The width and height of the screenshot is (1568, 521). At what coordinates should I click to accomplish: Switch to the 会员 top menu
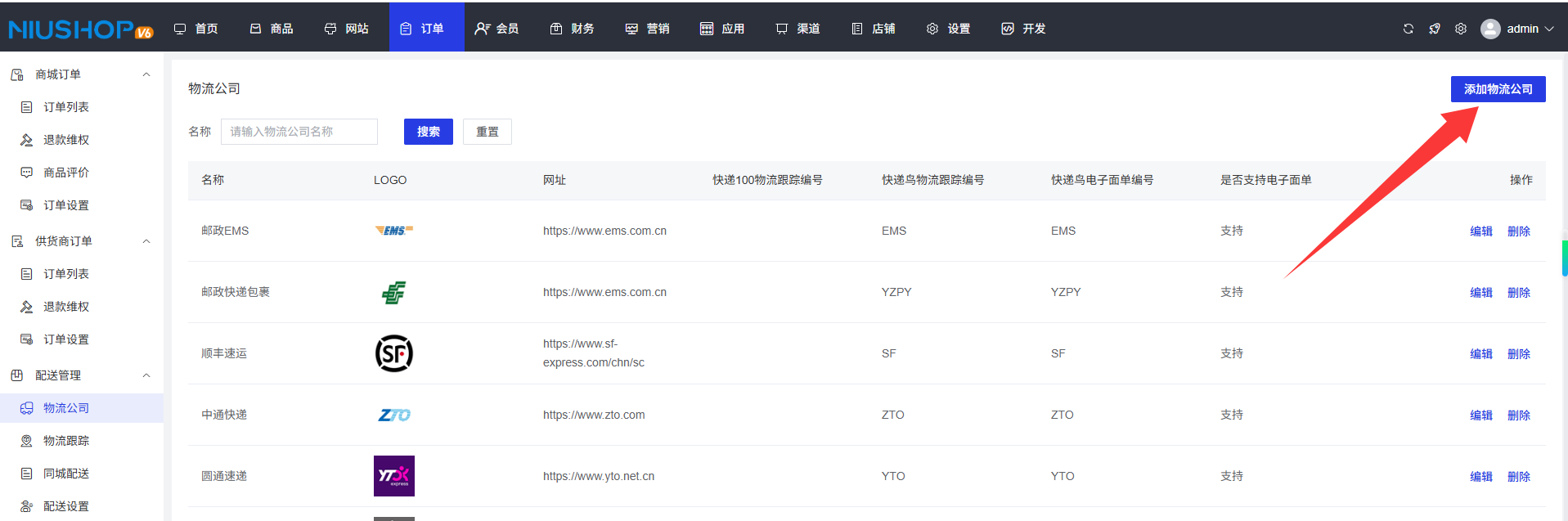pos(497,29)
